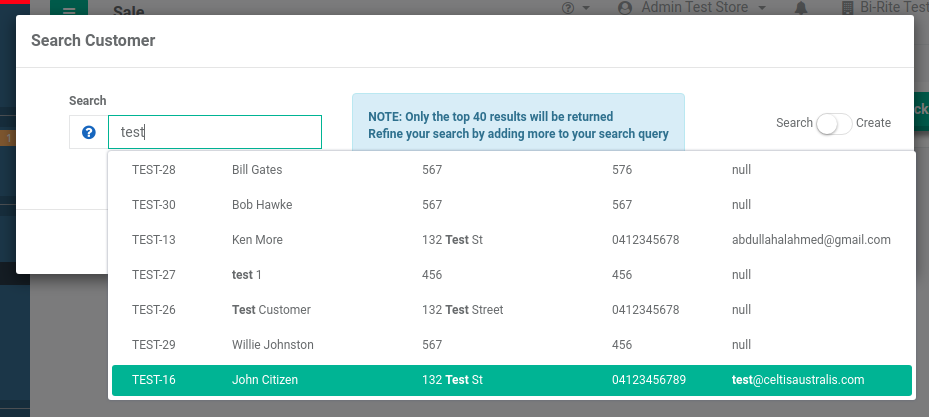Click the Search label beside the switch

point(794,123)
